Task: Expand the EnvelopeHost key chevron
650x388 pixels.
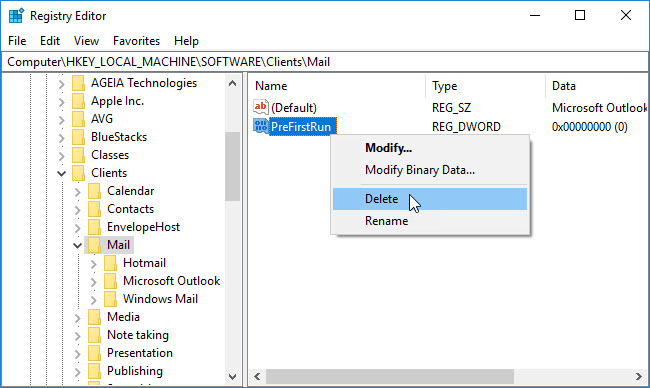Action: (78, 228)
